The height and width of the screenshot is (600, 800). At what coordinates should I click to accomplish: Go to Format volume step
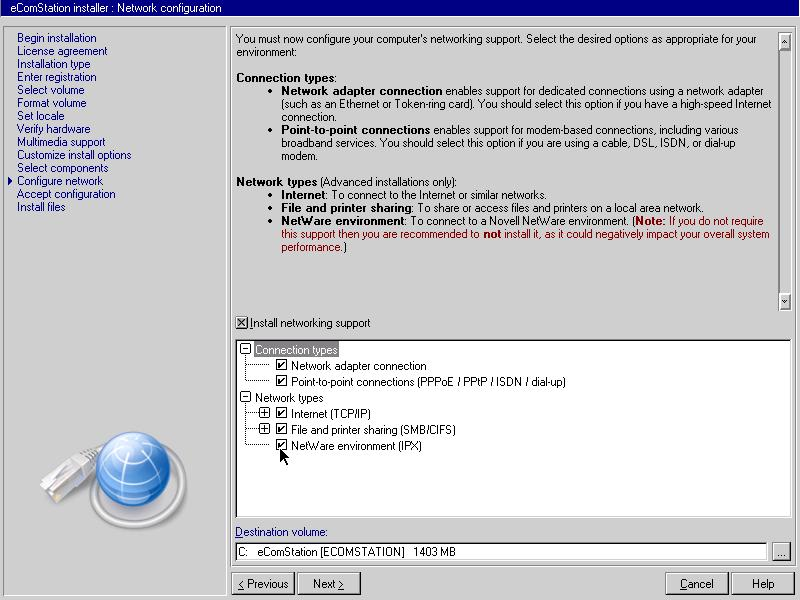coord(52,103)
